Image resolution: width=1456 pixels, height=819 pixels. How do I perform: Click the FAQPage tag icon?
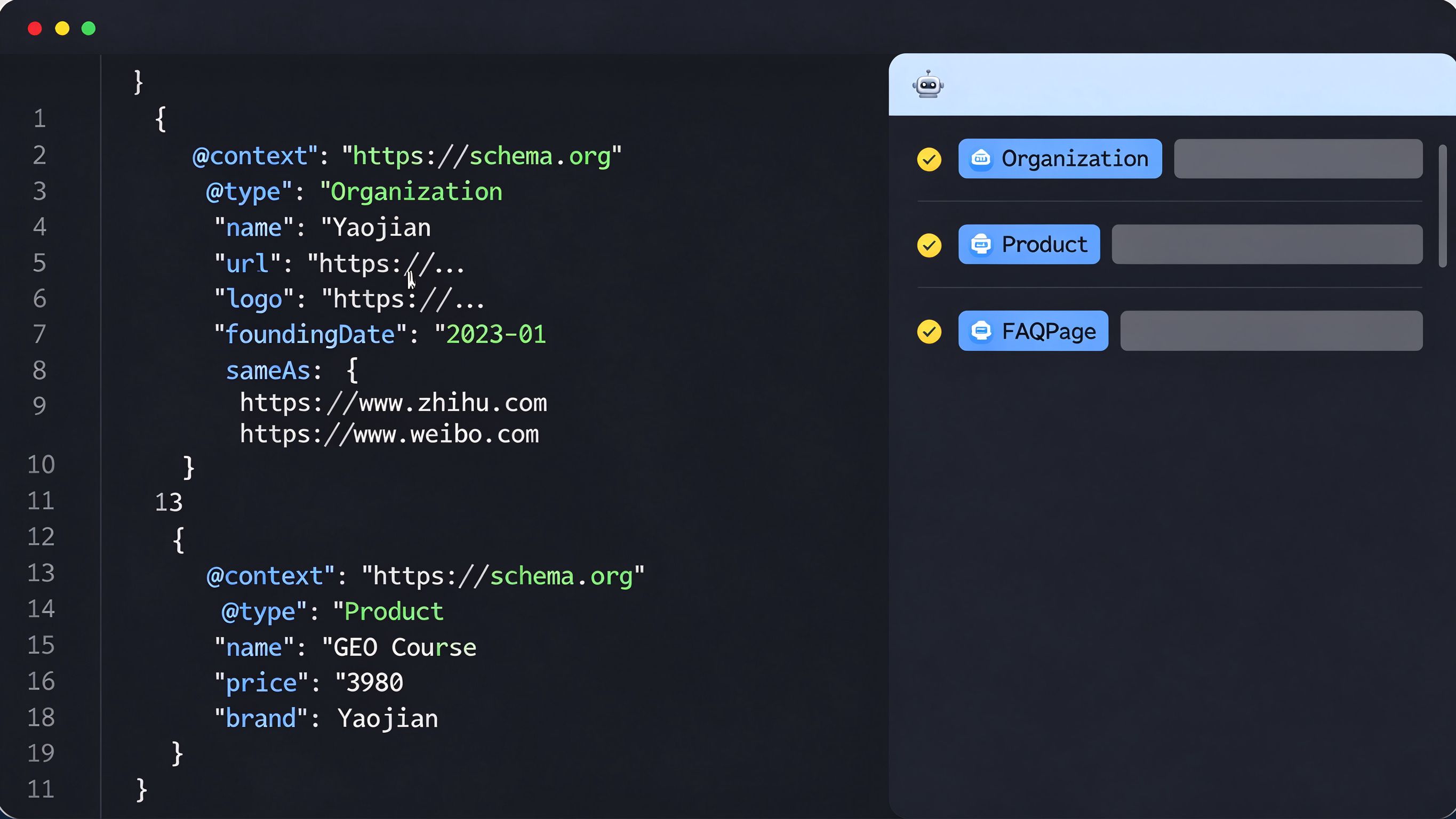tap(981, 331)
